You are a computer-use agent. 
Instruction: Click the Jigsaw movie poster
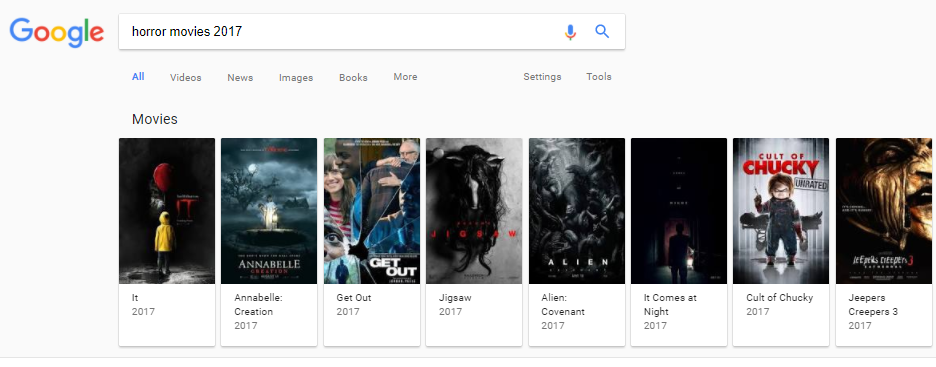click(x=474, y=211)
